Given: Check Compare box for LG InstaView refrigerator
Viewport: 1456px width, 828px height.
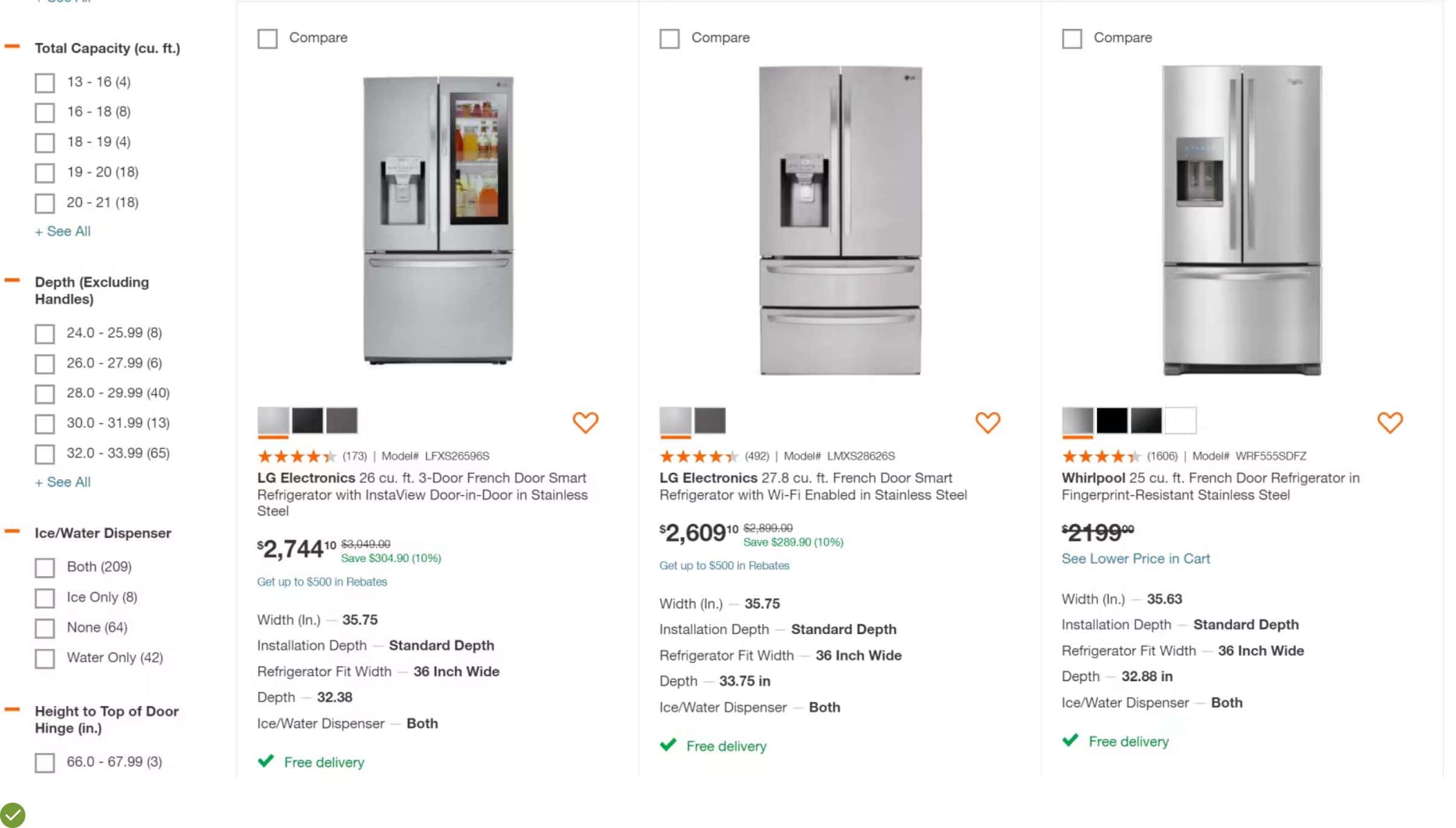Looking at the screenshot, I should 268,39.
